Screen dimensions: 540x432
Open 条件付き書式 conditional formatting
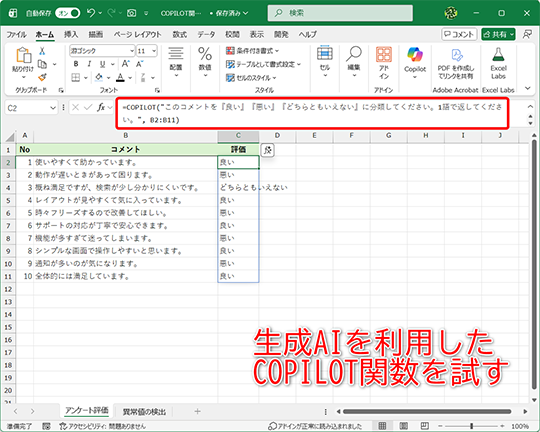click(x=252, y=51)
